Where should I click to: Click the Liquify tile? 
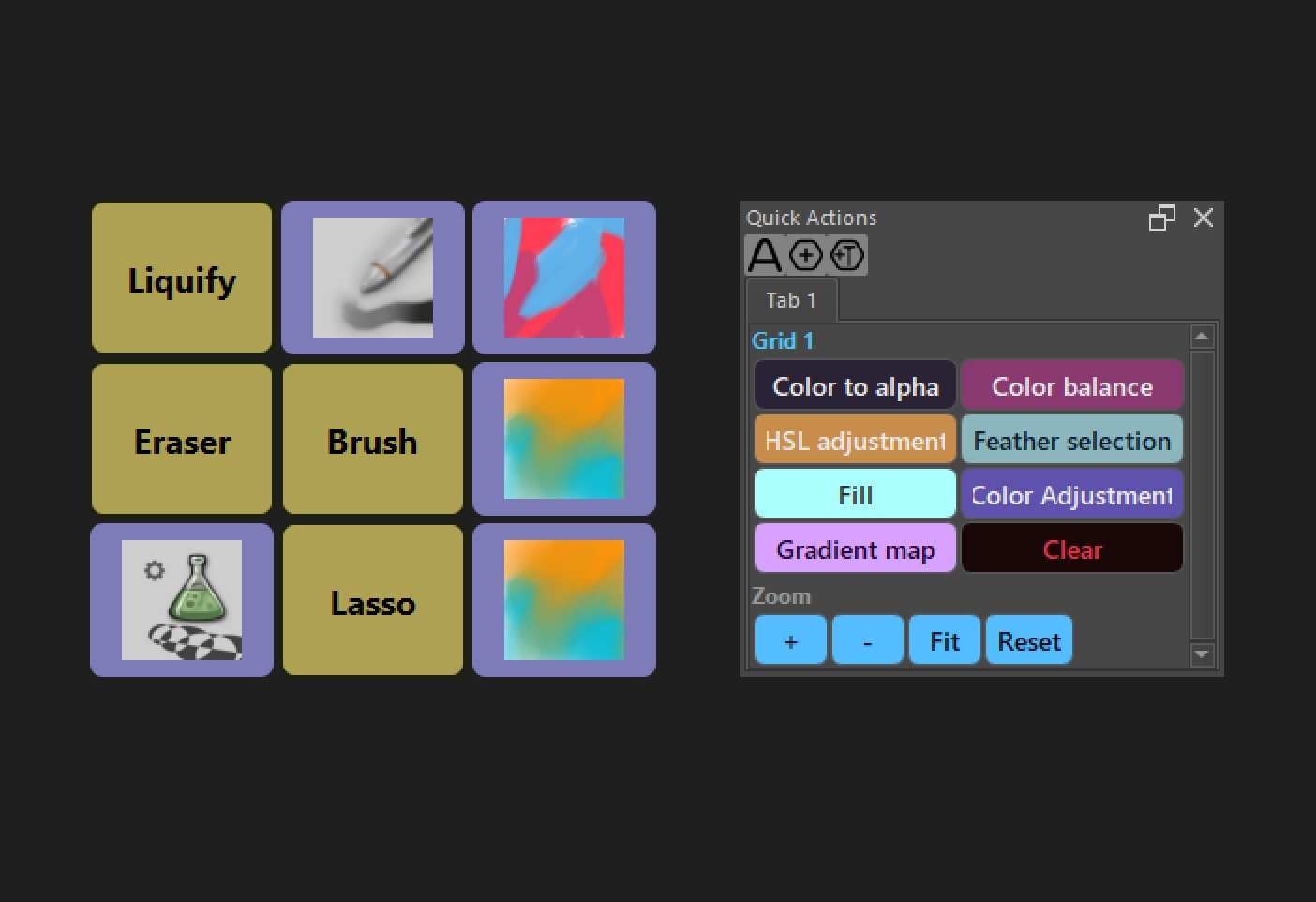[182, 278]
